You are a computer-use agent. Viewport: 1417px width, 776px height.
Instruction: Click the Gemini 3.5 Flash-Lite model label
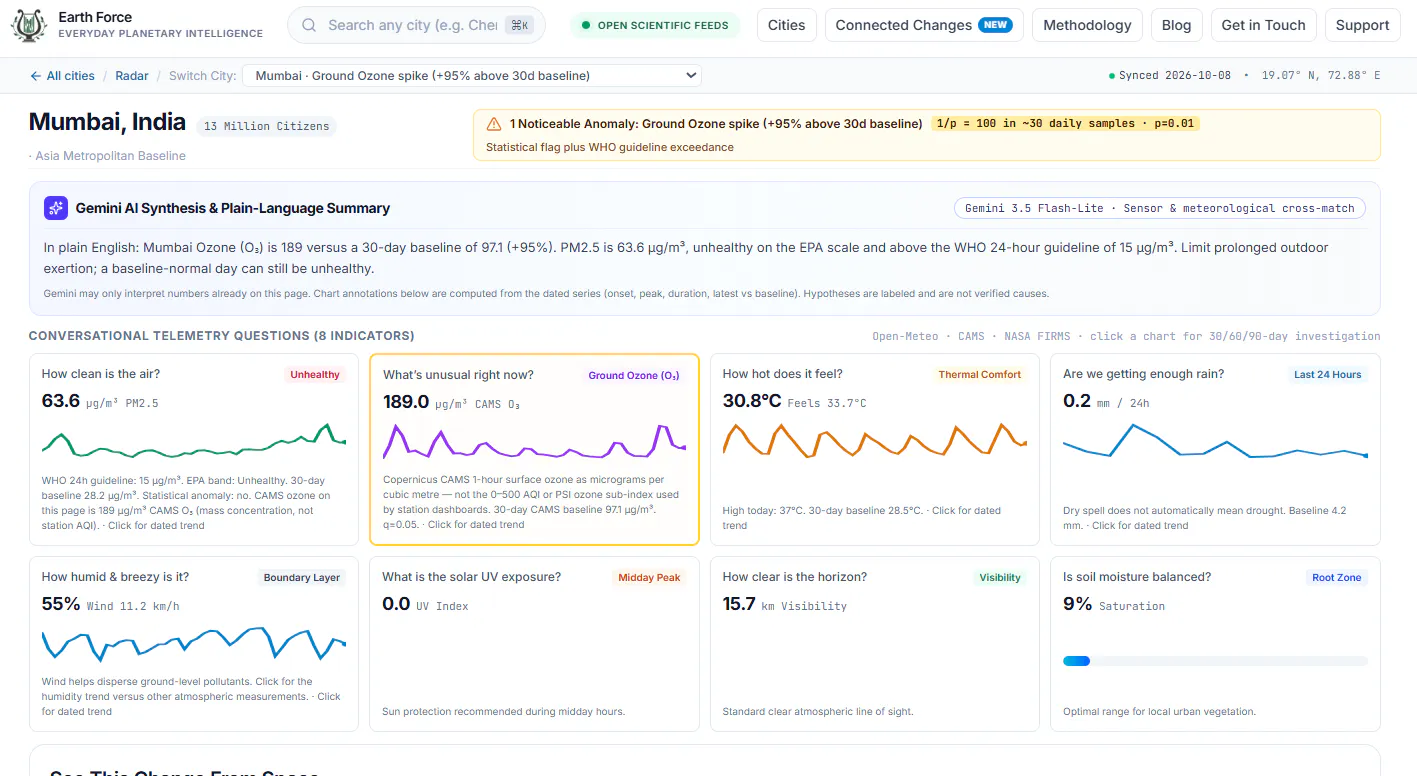(x=1159, y=208)
